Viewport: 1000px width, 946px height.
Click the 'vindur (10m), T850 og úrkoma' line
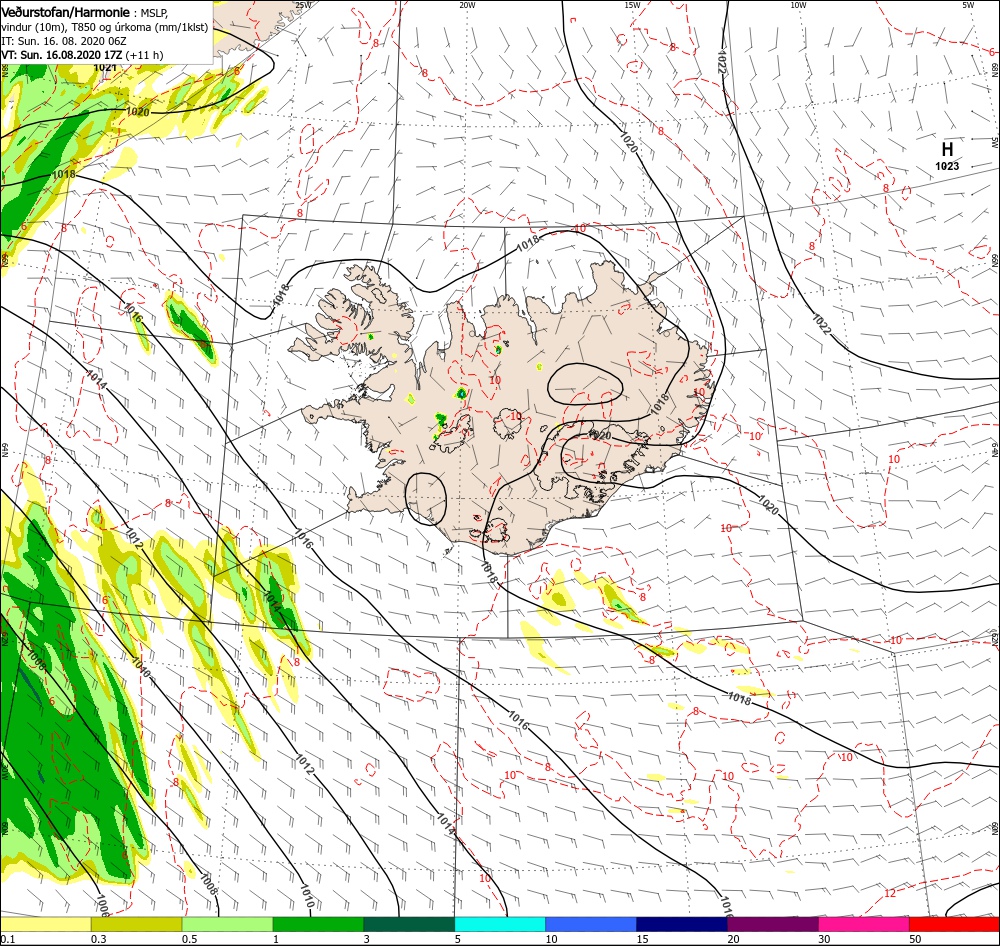[105, 27]
